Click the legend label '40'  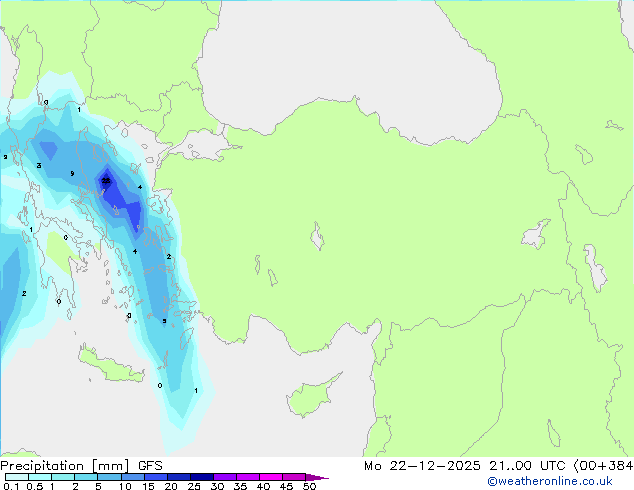click(x=263, y=486)
